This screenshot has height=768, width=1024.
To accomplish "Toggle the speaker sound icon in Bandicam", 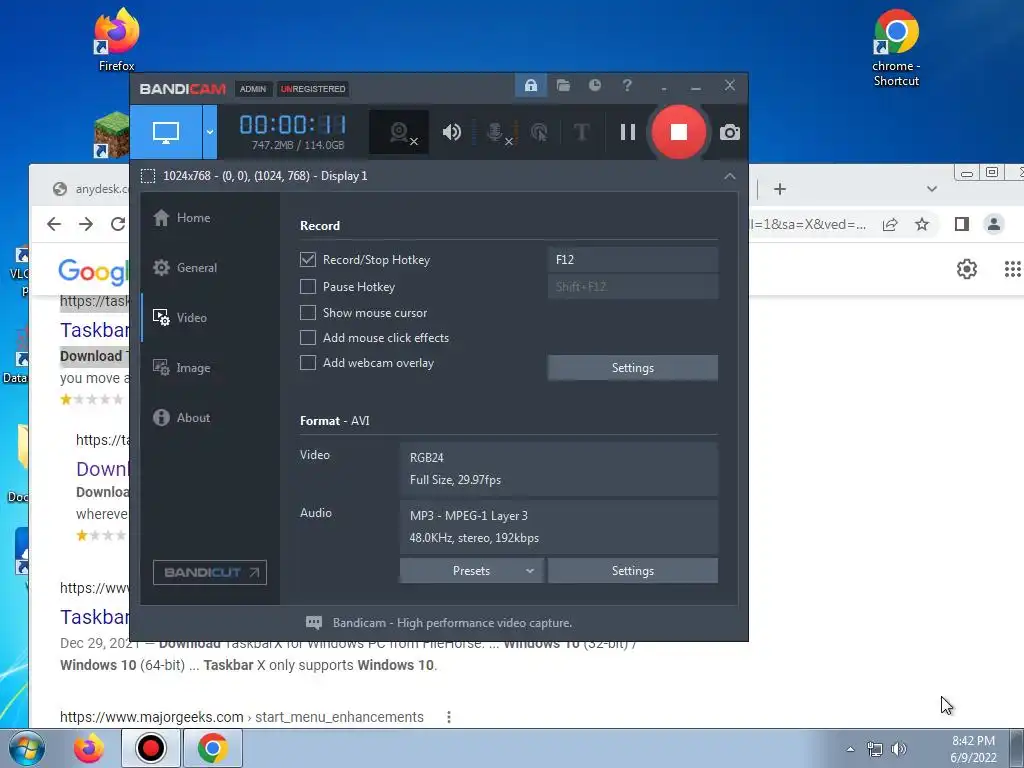I will (451, 133).
